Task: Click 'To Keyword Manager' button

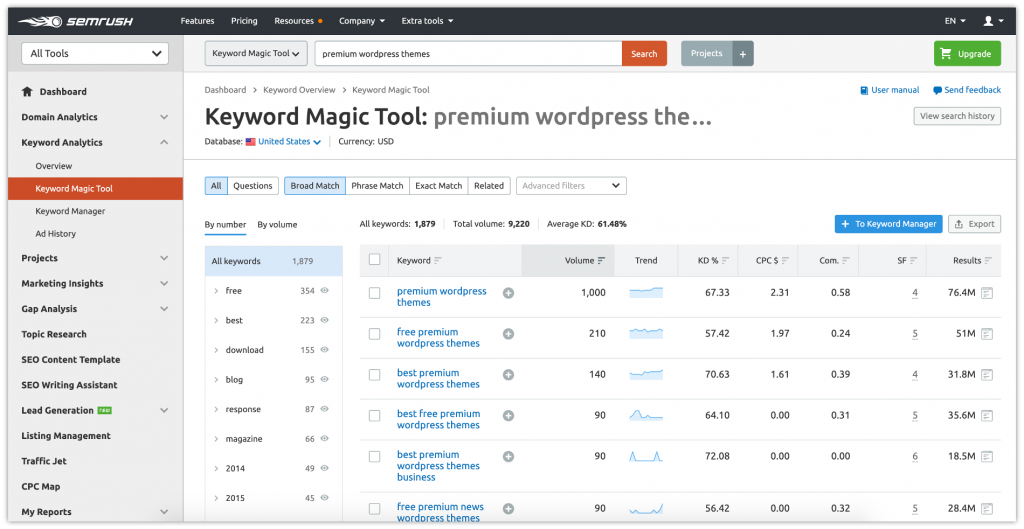Action: (888, 224)
